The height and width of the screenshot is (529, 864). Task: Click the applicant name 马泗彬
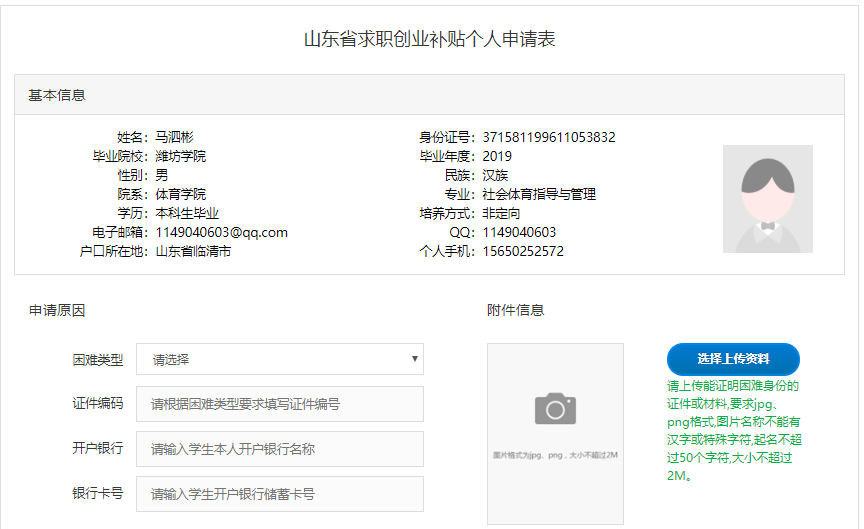(174, 137)
